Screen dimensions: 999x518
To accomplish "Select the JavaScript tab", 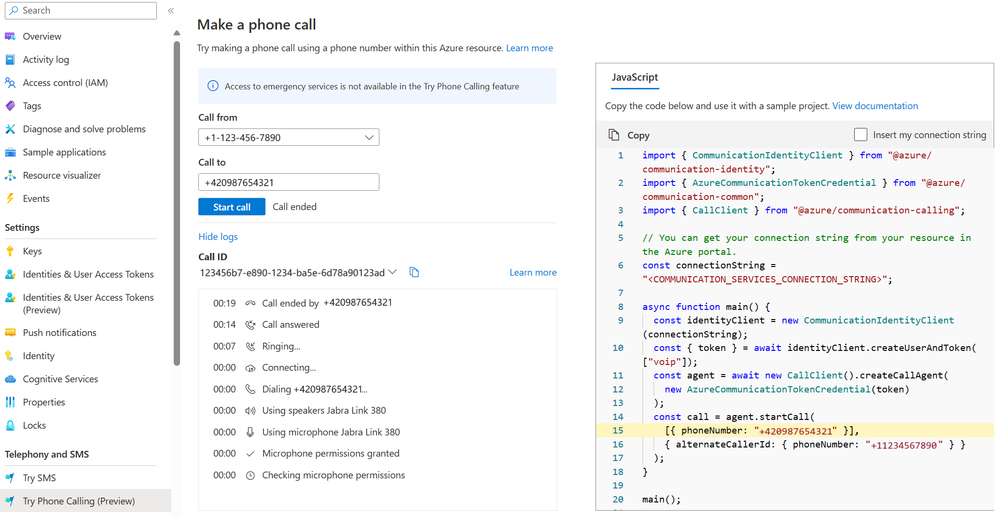I will 635,77.
